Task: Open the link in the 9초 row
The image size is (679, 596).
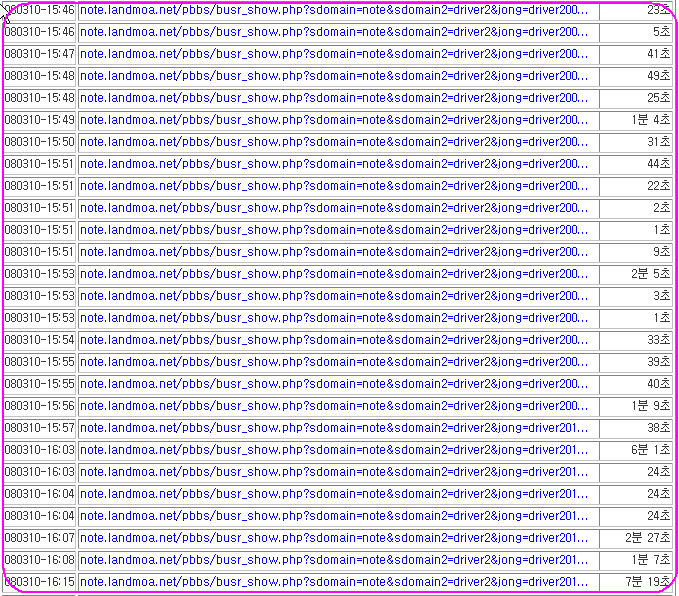Action: 334,252
